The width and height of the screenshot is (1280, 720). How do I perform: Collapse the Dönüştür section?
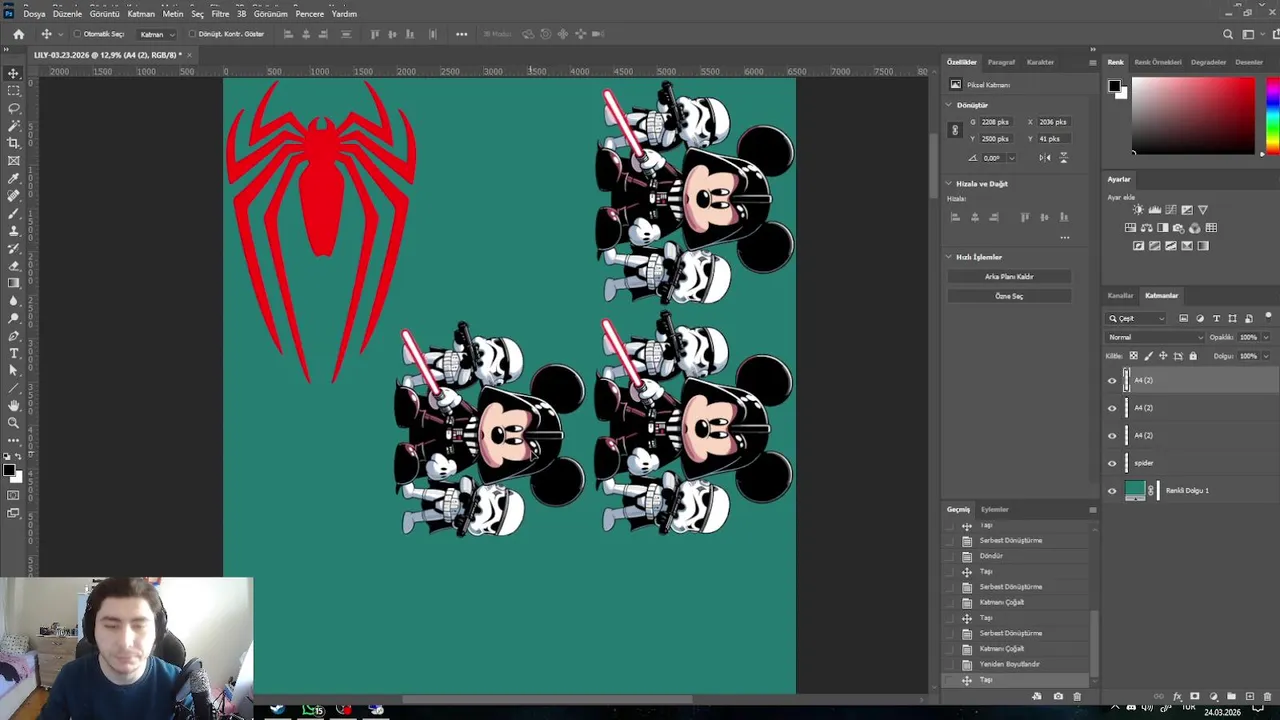point(949,105)
